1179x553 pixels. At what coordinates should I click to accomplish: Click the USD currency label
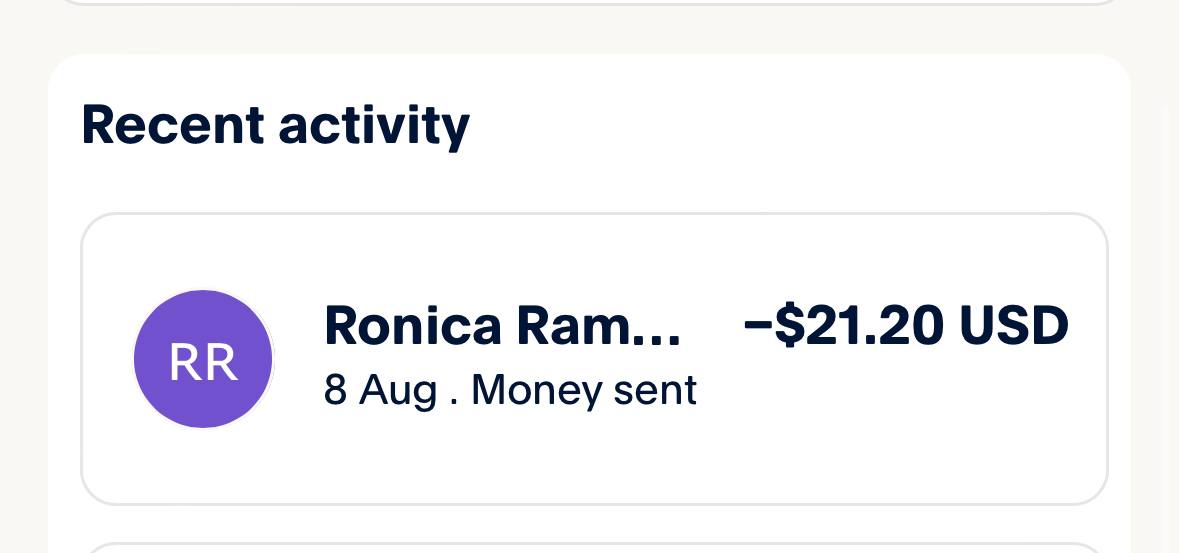point(1013,326)
